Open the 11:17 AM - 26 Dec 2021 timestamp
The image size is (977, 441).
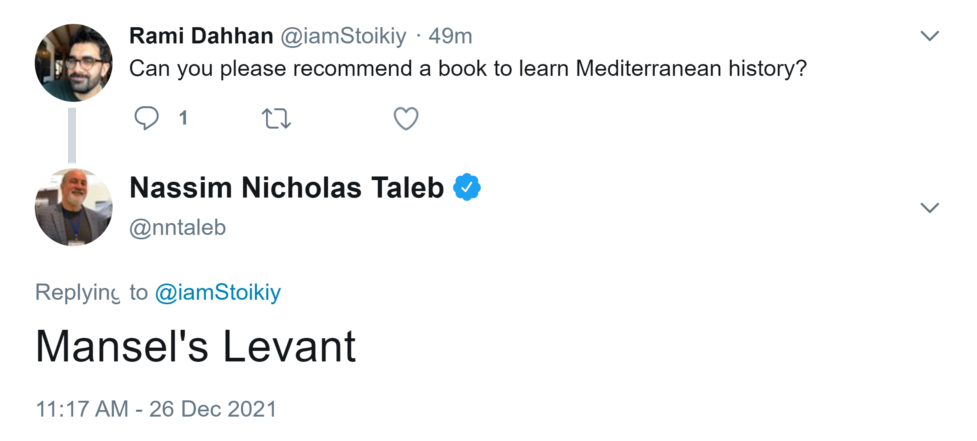coord(156,409)
